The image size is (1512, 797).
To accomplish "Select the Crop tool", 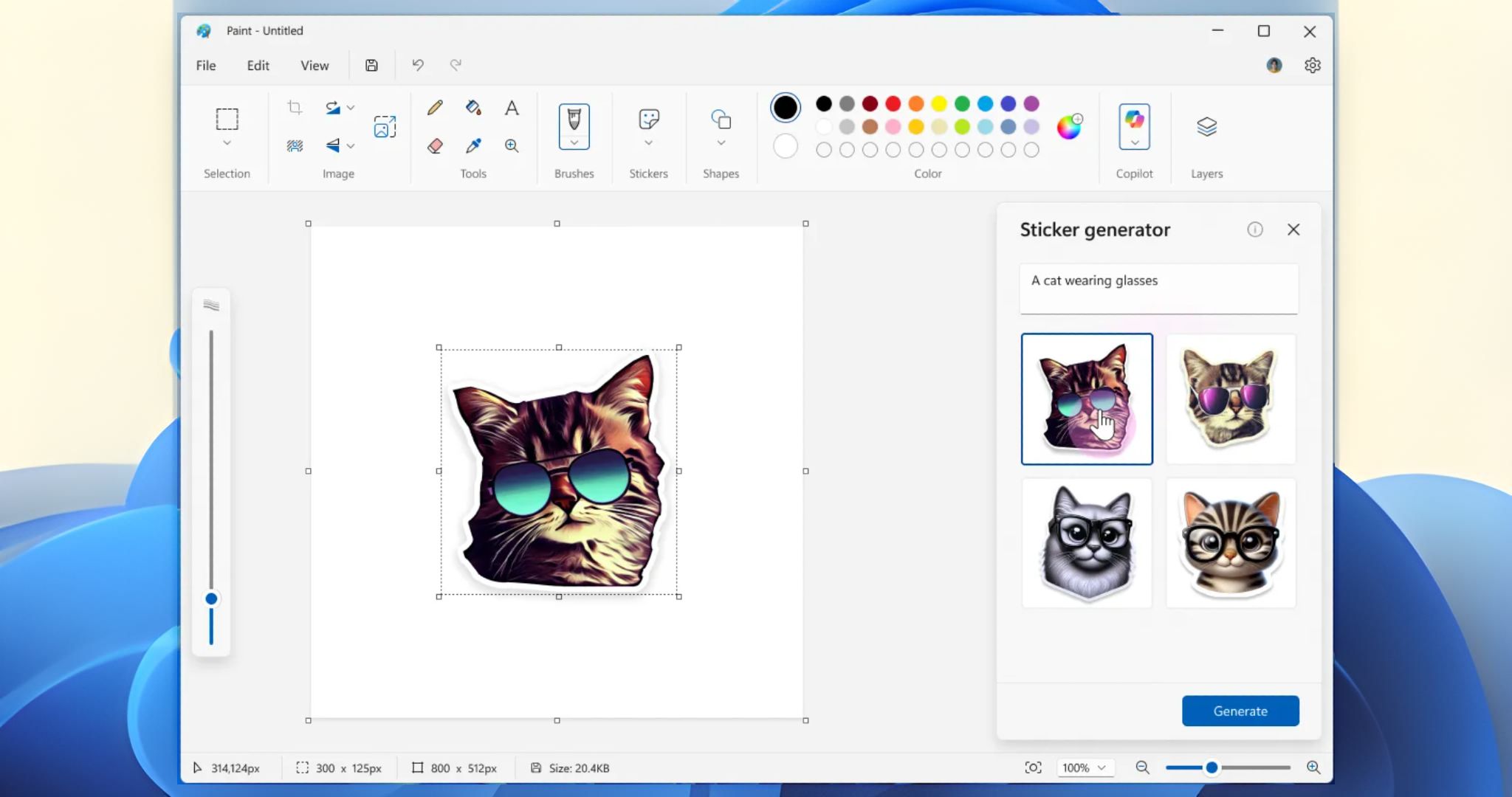I will [x=294, y=107].
